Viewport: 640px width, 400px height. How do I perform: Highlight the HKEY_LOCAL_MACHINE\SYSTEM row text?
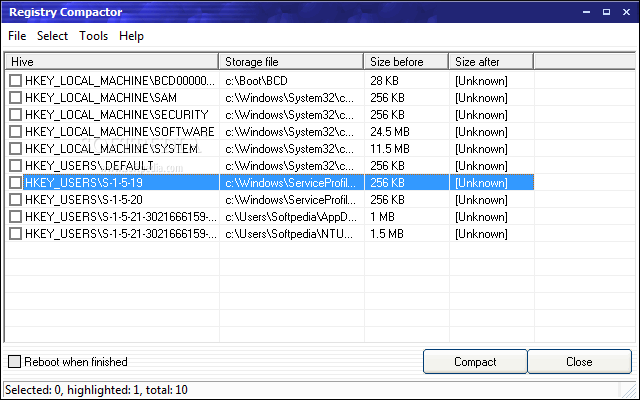click(x=111, y=149)
